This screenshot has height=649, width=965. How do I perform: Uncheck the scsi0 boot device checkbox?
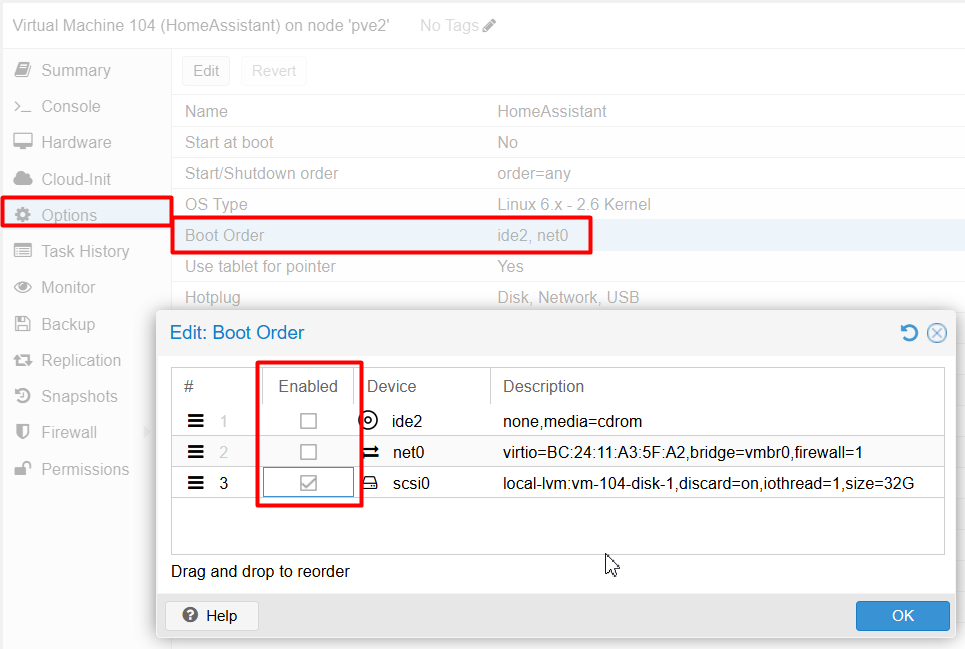(x=308, y=483)
